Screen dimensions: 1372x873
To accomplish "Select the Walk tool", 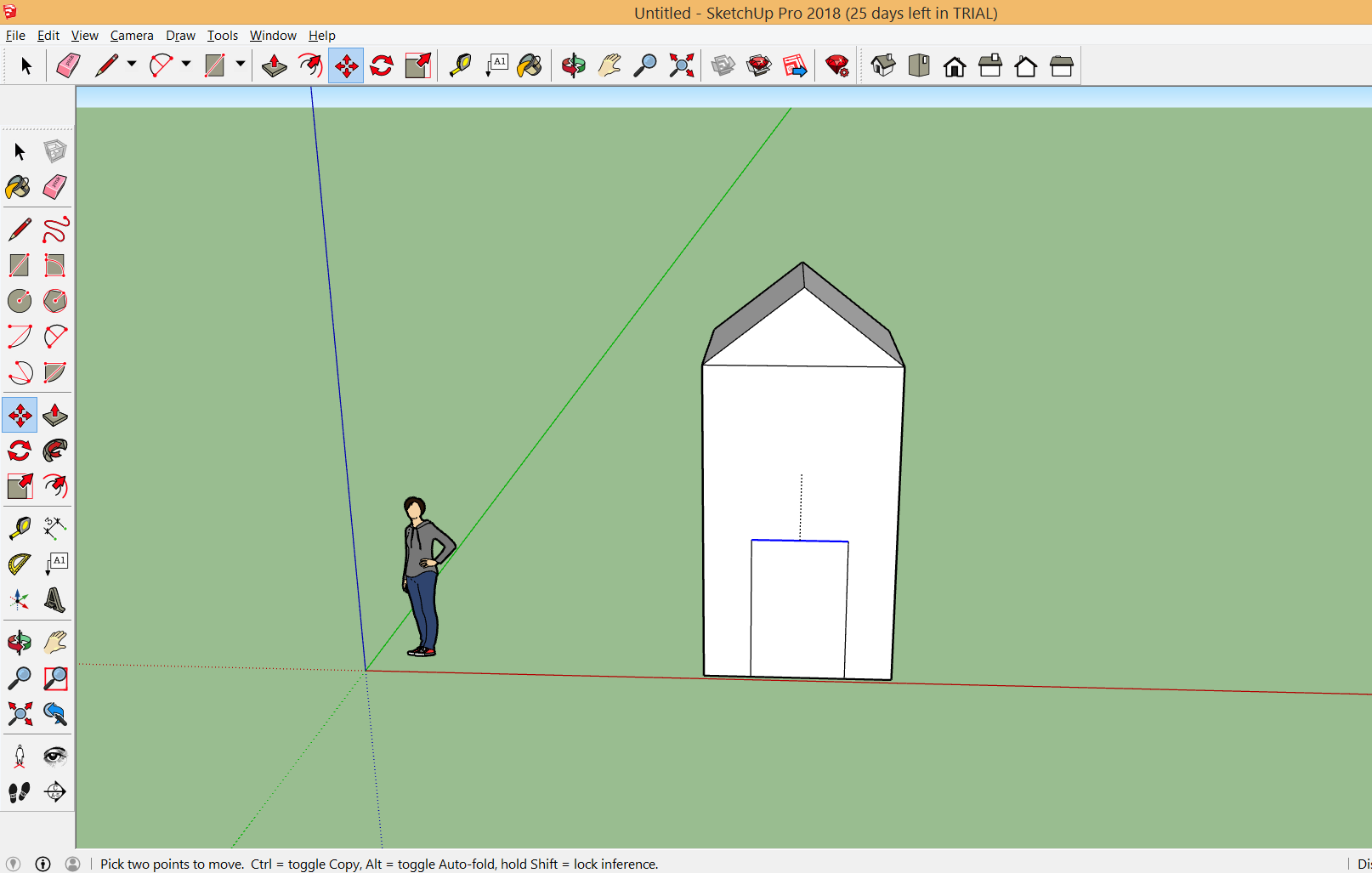I will (x=20, y=791).
